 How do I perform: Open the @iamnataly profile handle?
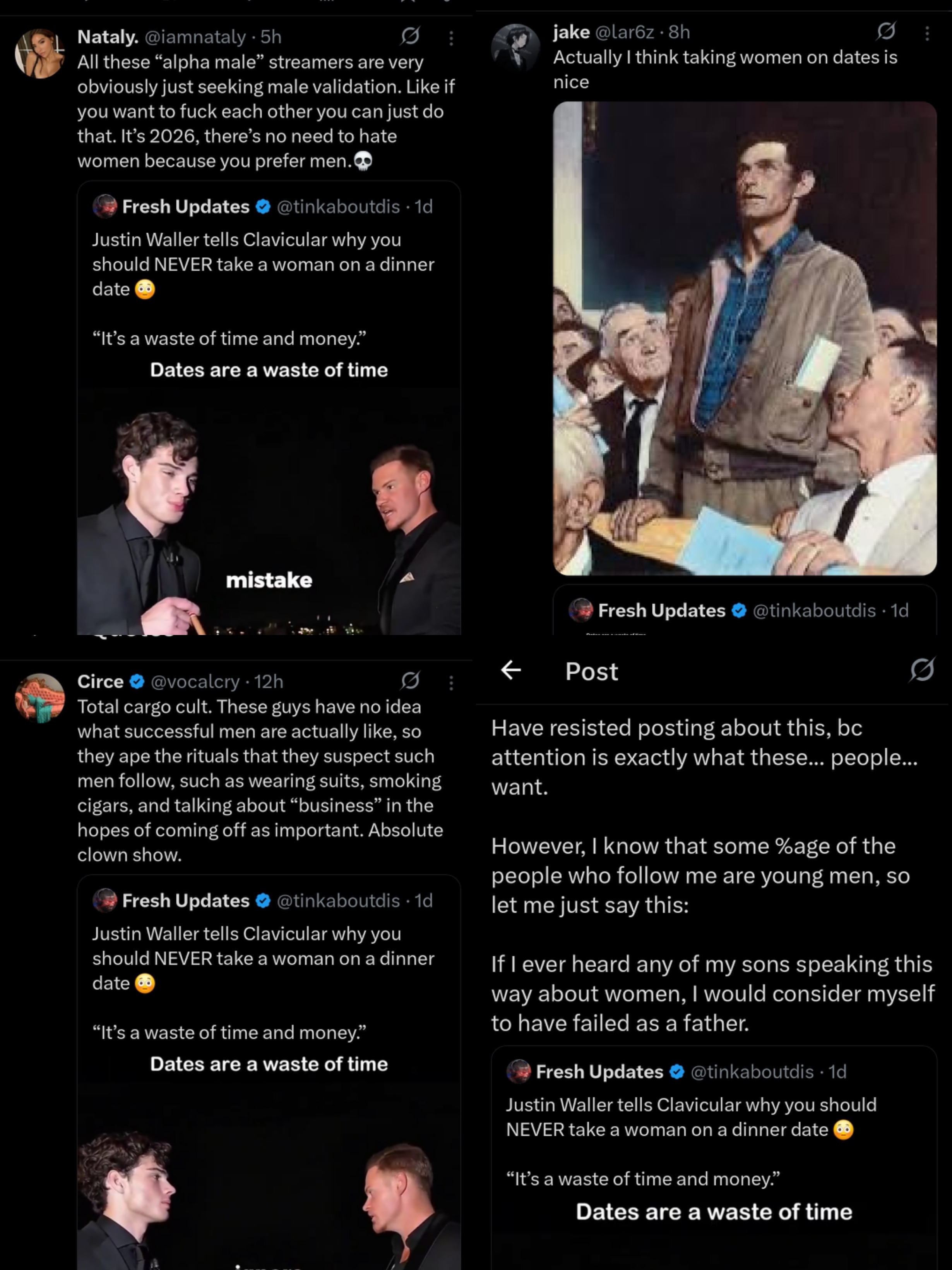click(195, 37)
